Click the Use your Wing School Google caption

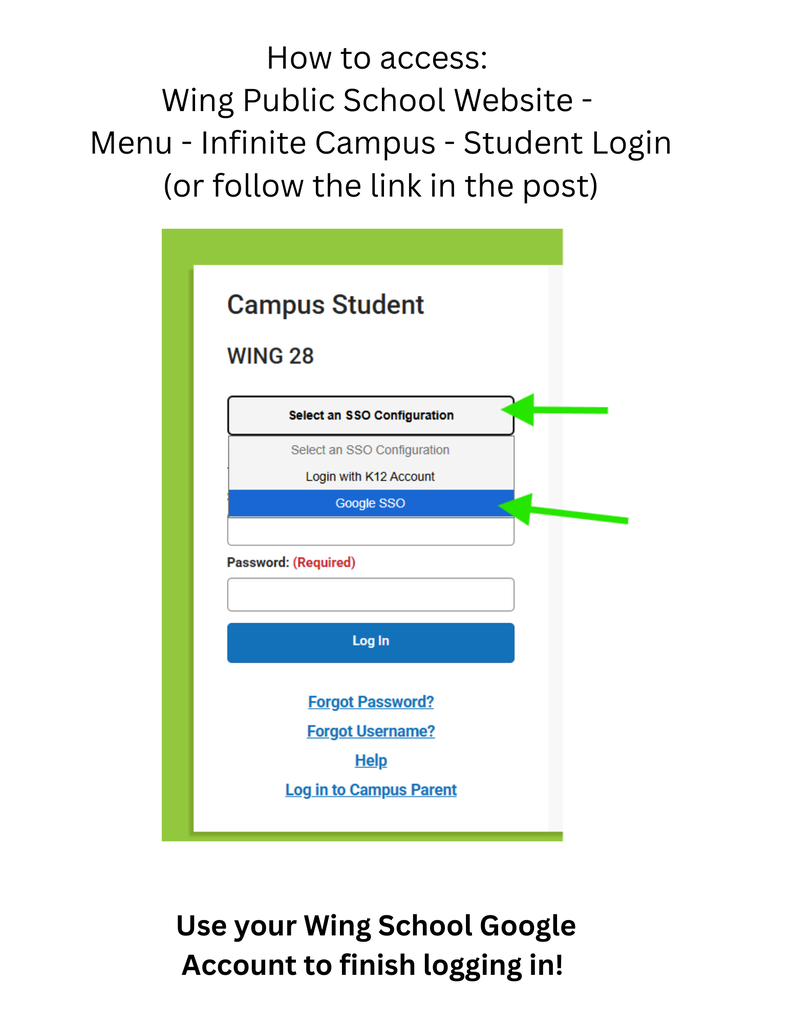(x=376, y=926)
